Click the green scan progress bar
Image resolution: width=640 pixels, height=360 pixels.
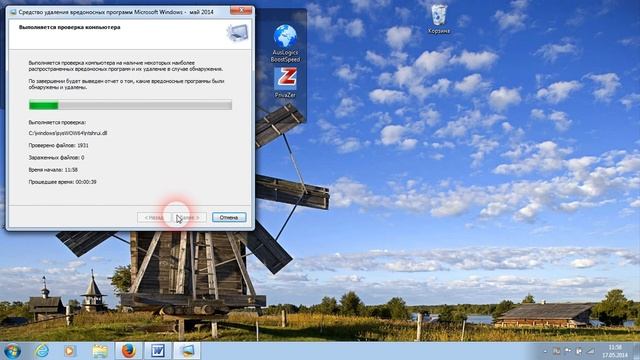pyautogui.click(x=130, y=105)
